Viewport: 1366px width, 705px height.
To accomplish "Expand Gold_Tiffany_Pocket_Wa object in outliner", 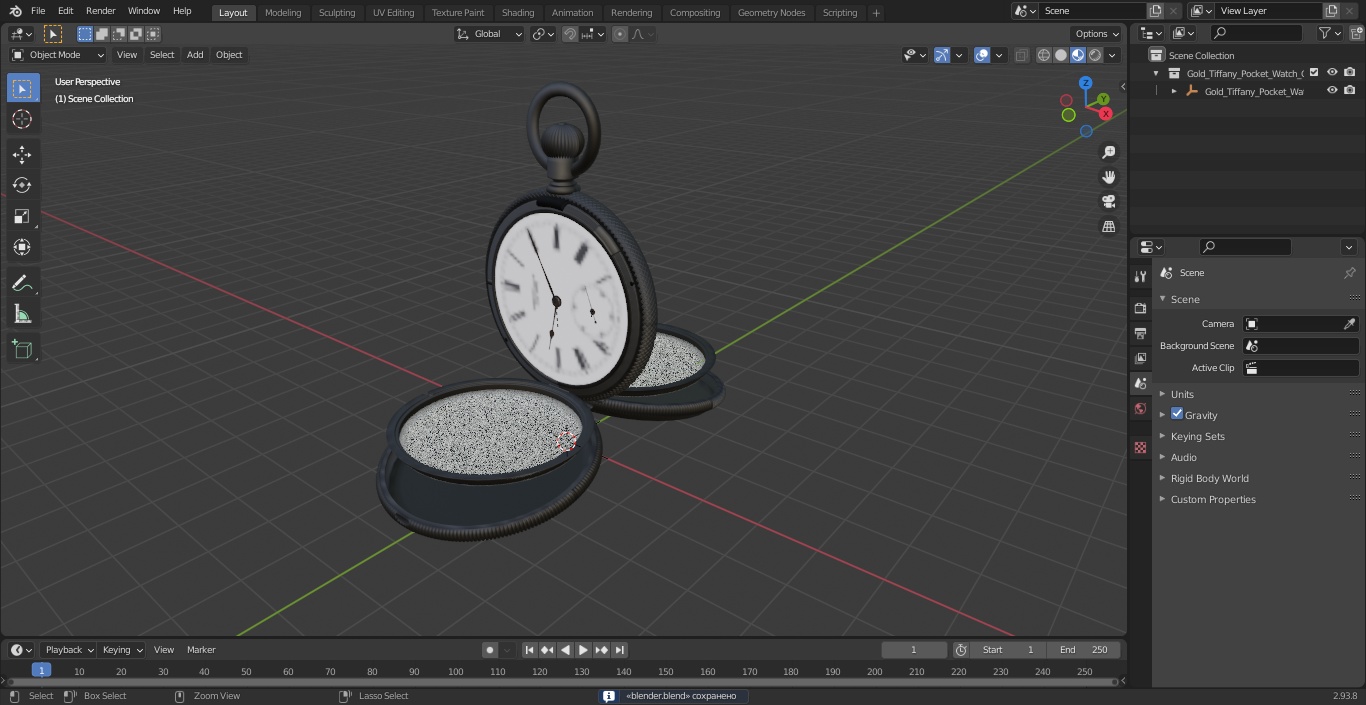I will [1174, 91].
